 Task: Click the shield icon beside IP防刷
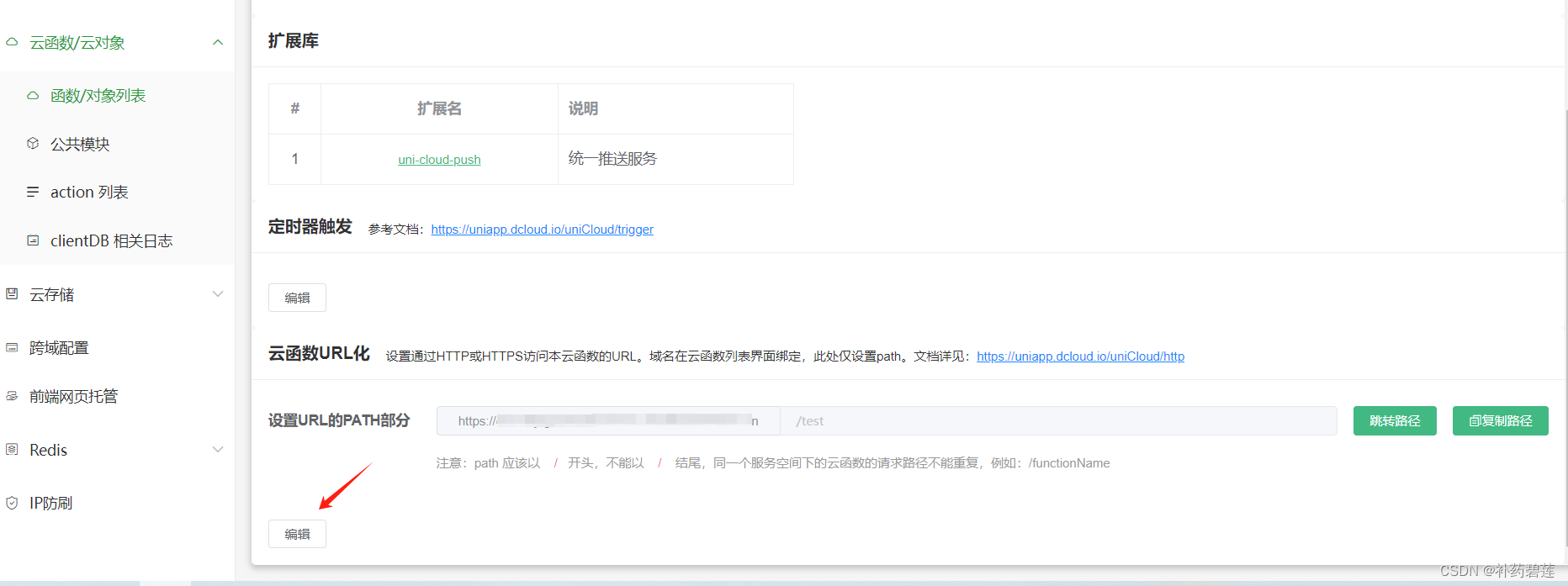[12, 503]
